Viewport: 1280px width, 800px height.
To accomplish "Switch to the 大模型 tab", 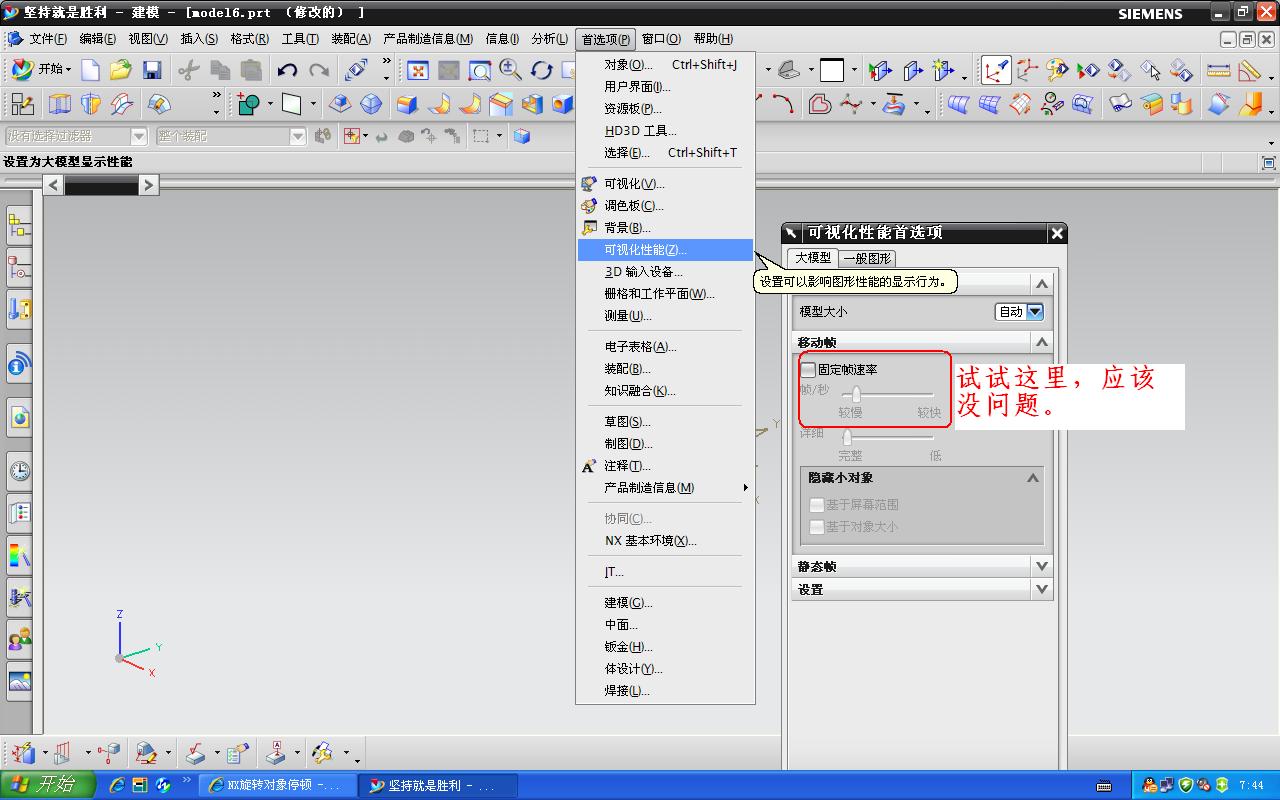I will pos(812,257).
